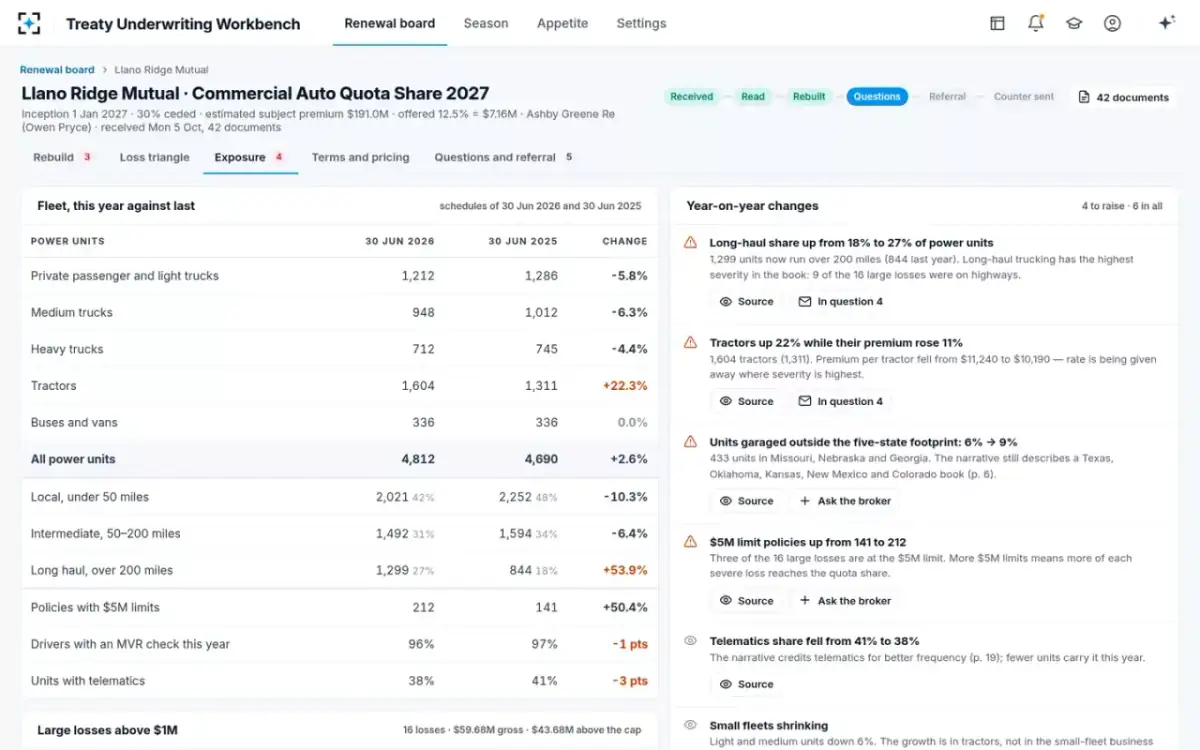The height and width of the screenshot is (750, 1200).
Task: Click the 4,812 all power units total
Action: (x=418, y=459)
